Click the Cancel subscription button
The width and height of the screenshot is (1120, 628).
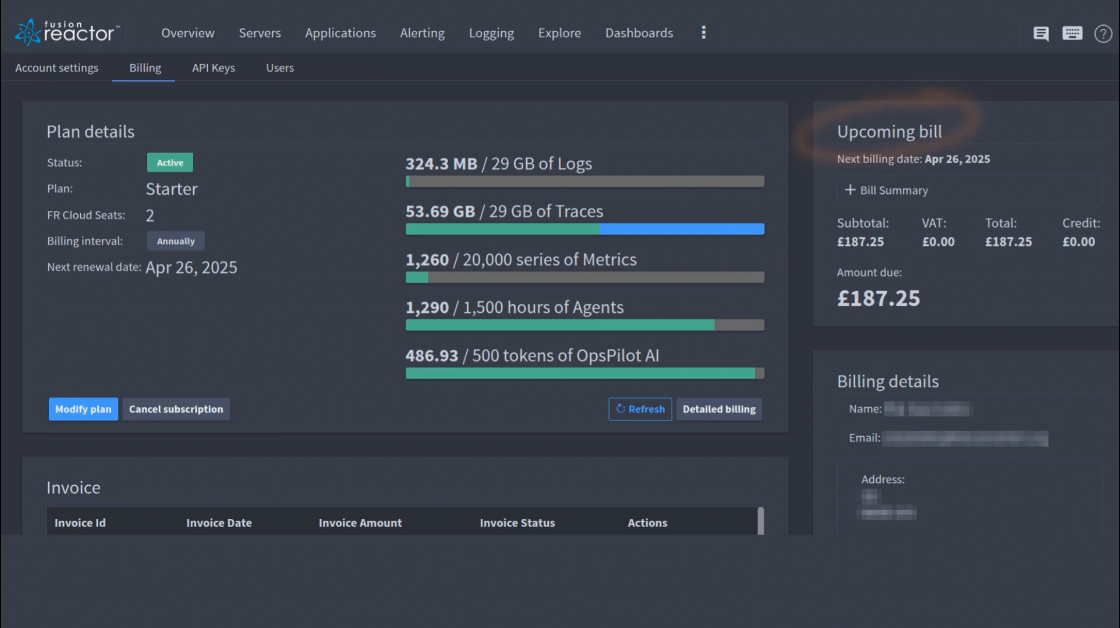click(x=176, y=409)
